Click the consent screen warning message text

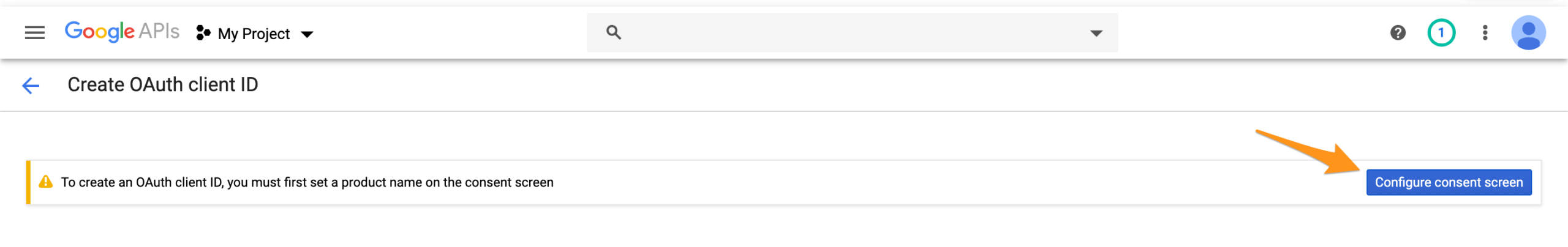click(307, 182)
